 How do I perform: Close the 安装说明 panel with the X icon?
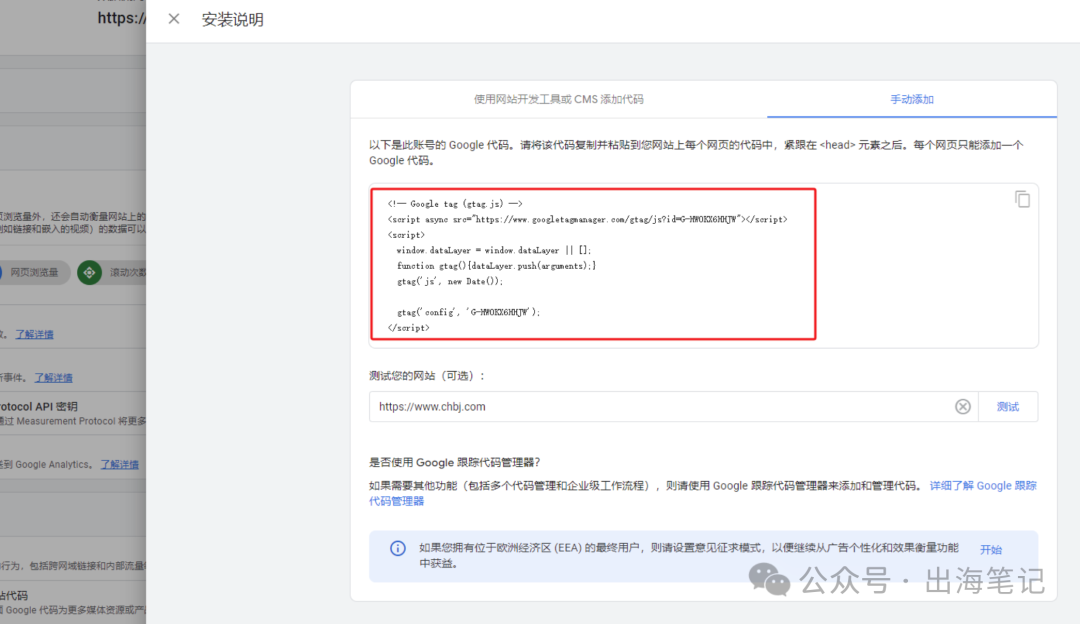point(173,18)
